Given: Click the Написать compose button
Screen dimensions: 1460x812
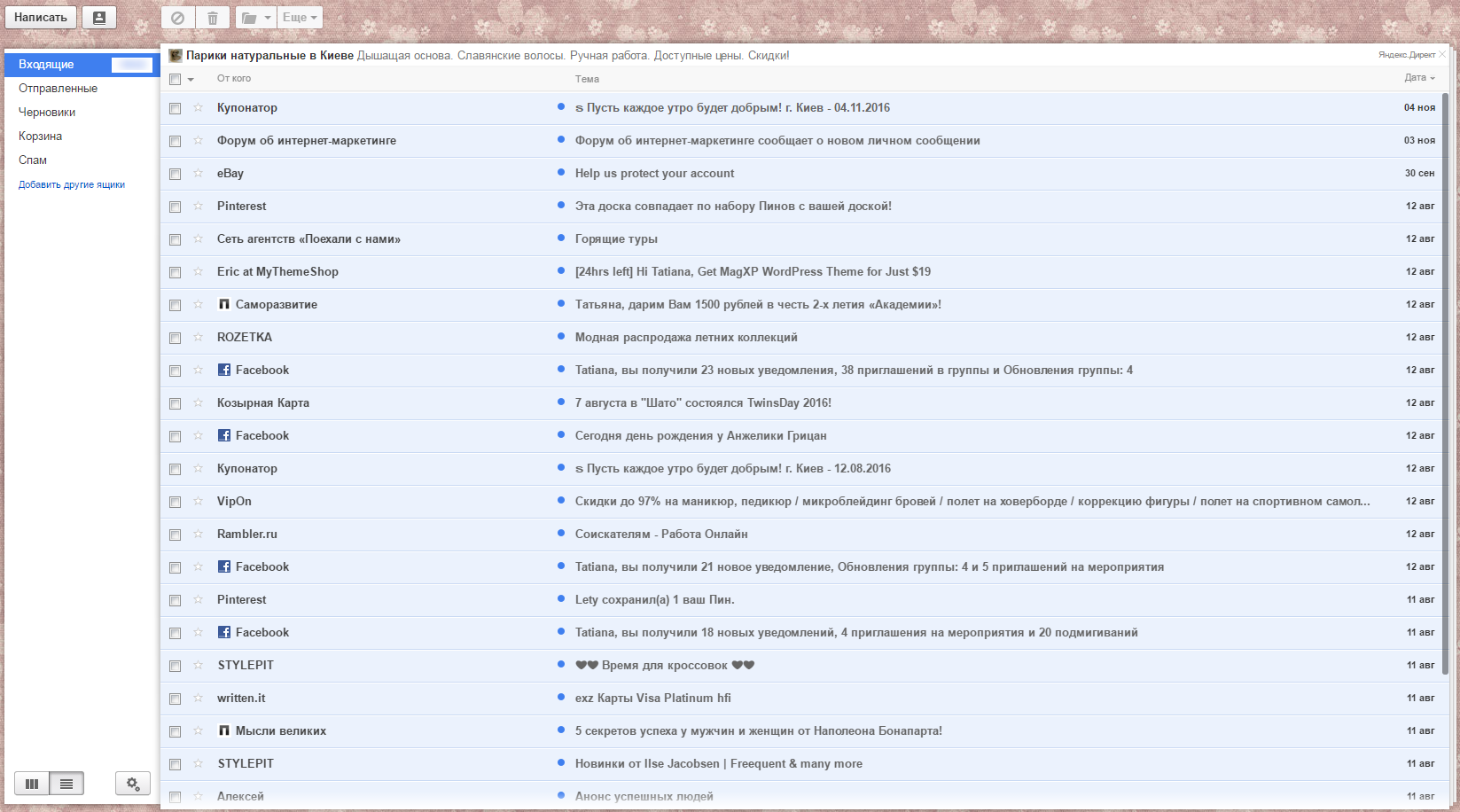Looking at the screenshot, I should [x=41, y=18].
